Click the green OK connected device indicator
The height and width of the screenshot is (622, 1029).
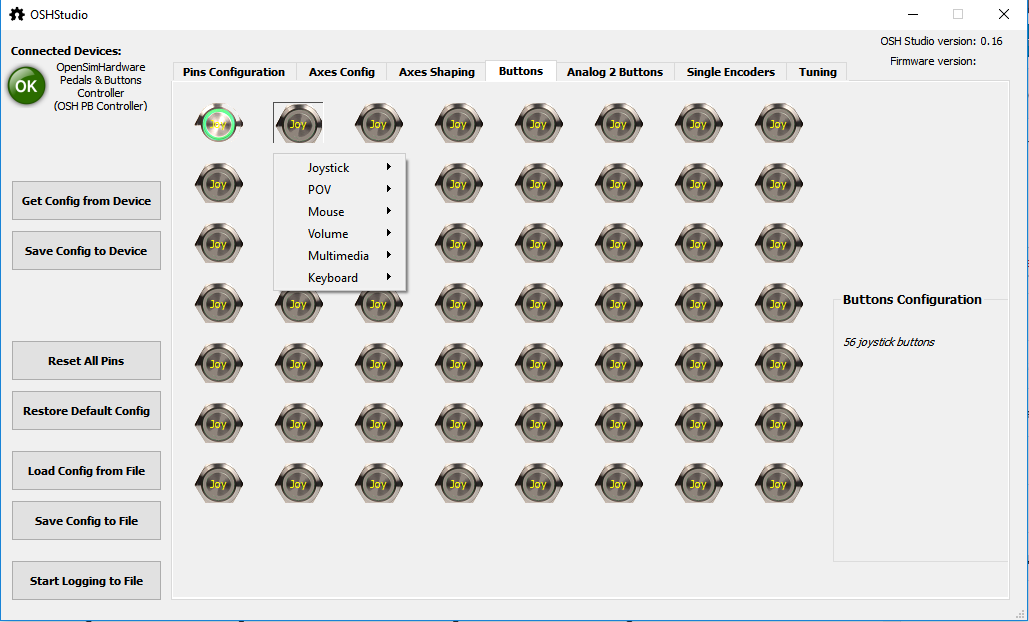[x=26, y=86]
